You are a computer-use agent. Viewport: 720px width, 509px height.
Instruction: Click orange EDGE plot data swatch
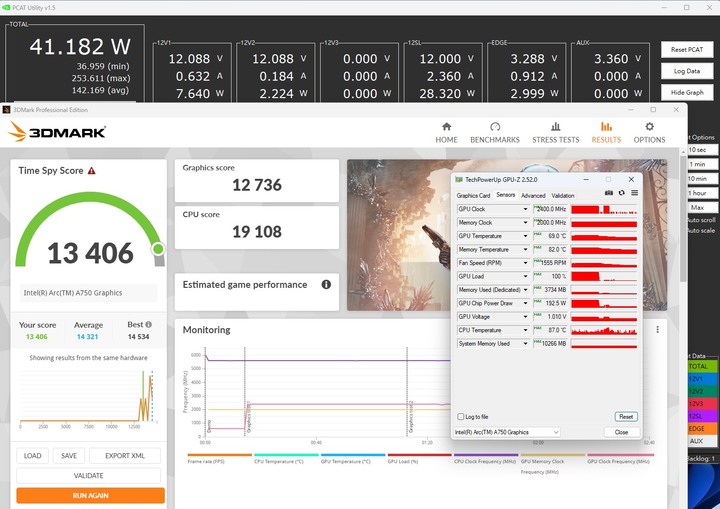click(702, 428)
